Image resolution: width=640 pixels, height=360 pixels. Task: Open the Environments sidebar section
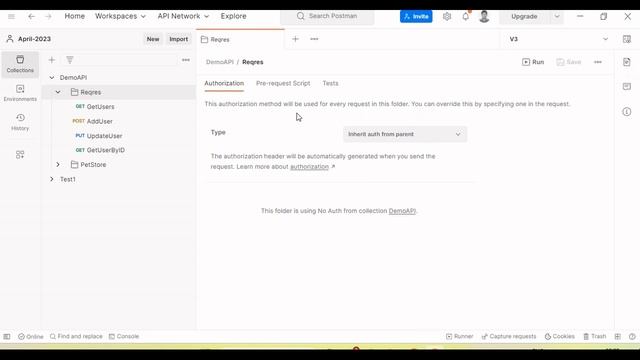click(20, 93)
